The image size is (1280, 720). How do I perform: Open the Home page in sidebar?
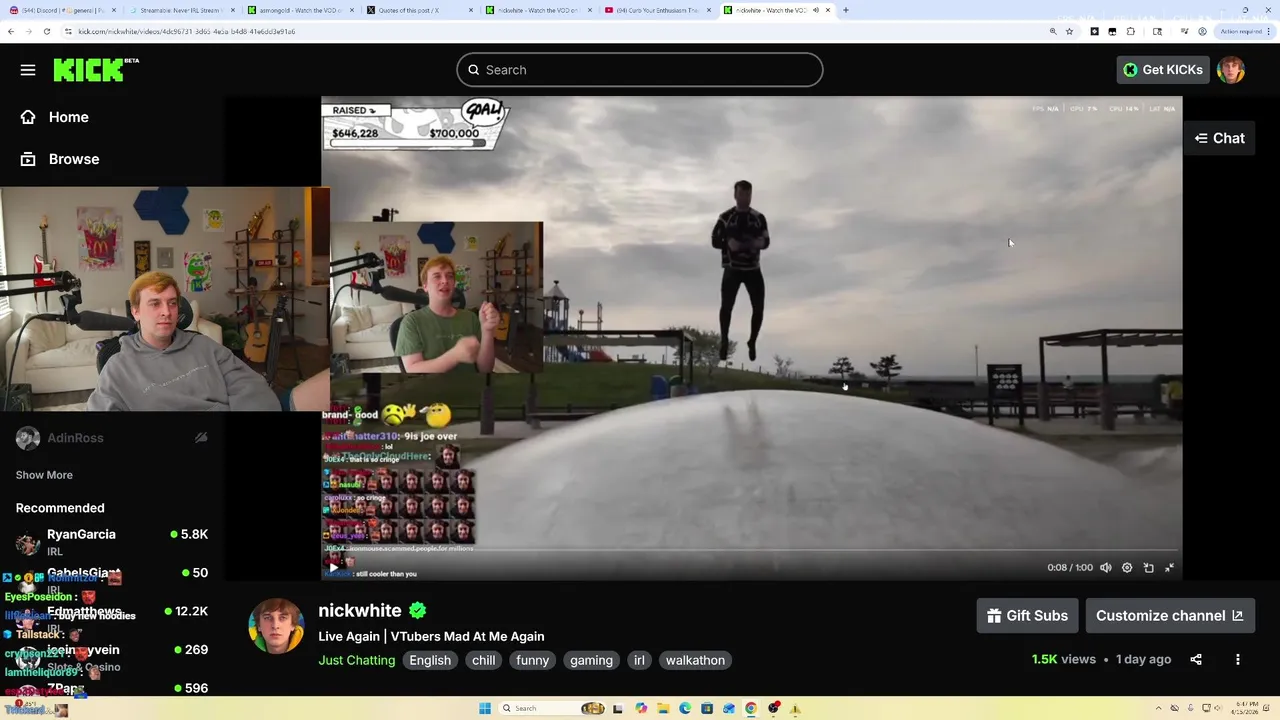tap(55, 117)
